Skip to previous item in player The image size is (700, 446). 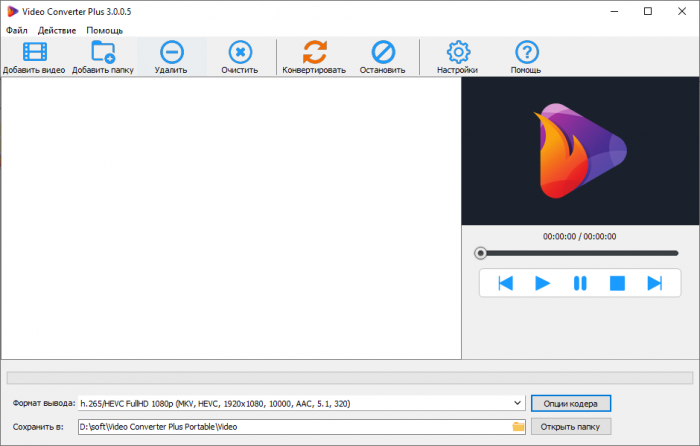click(x=505, y=283)
